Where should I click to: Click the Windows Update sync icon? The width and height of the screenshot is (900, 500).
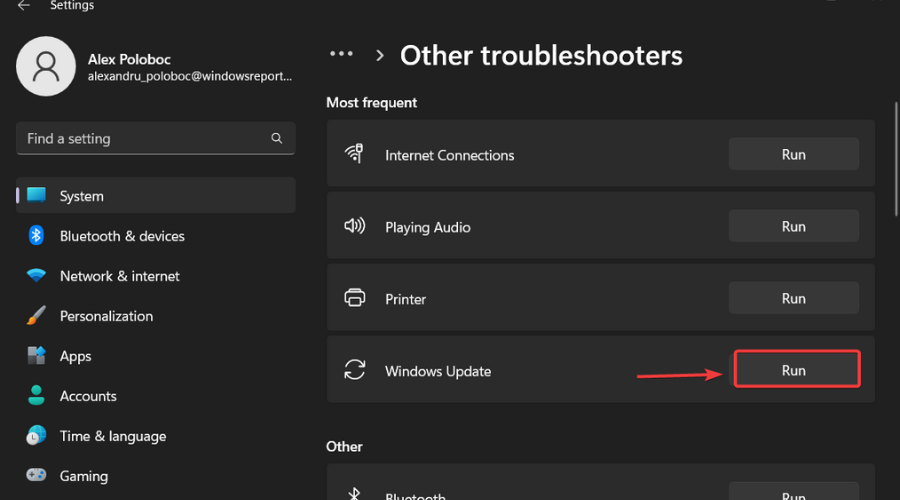[354, 371]
